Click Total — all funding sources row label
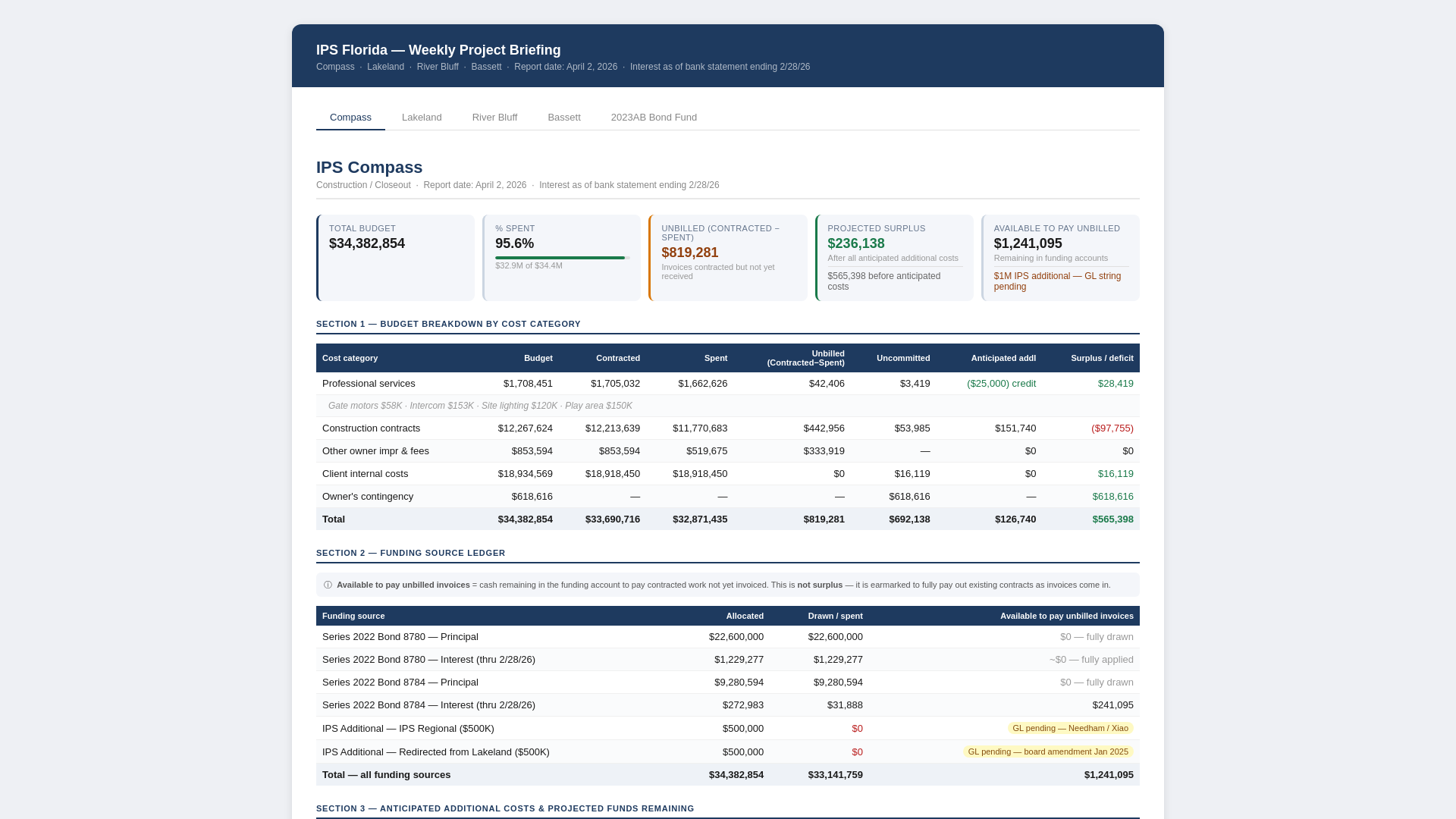The image size is (1456, 819). [386, 775]
